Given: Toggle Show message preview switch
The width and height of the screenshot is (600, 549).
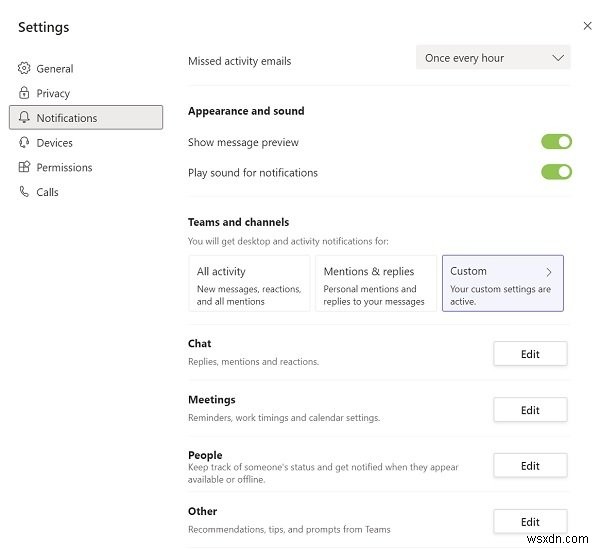Looking at the screenshot, I should point(556,142).
